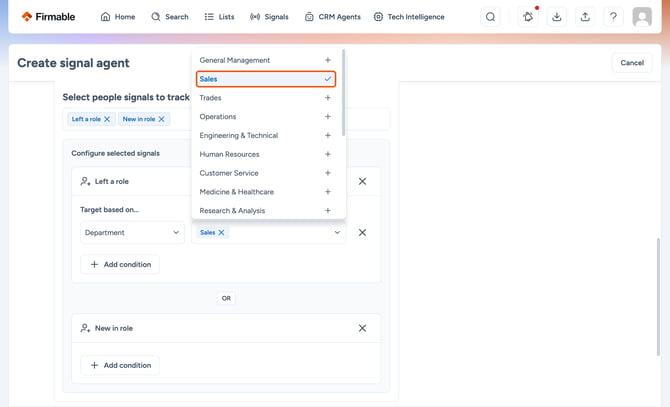This screenshot has height=407, width=670.
Task: Remove the Left a role tag
Action: [107, 119]
